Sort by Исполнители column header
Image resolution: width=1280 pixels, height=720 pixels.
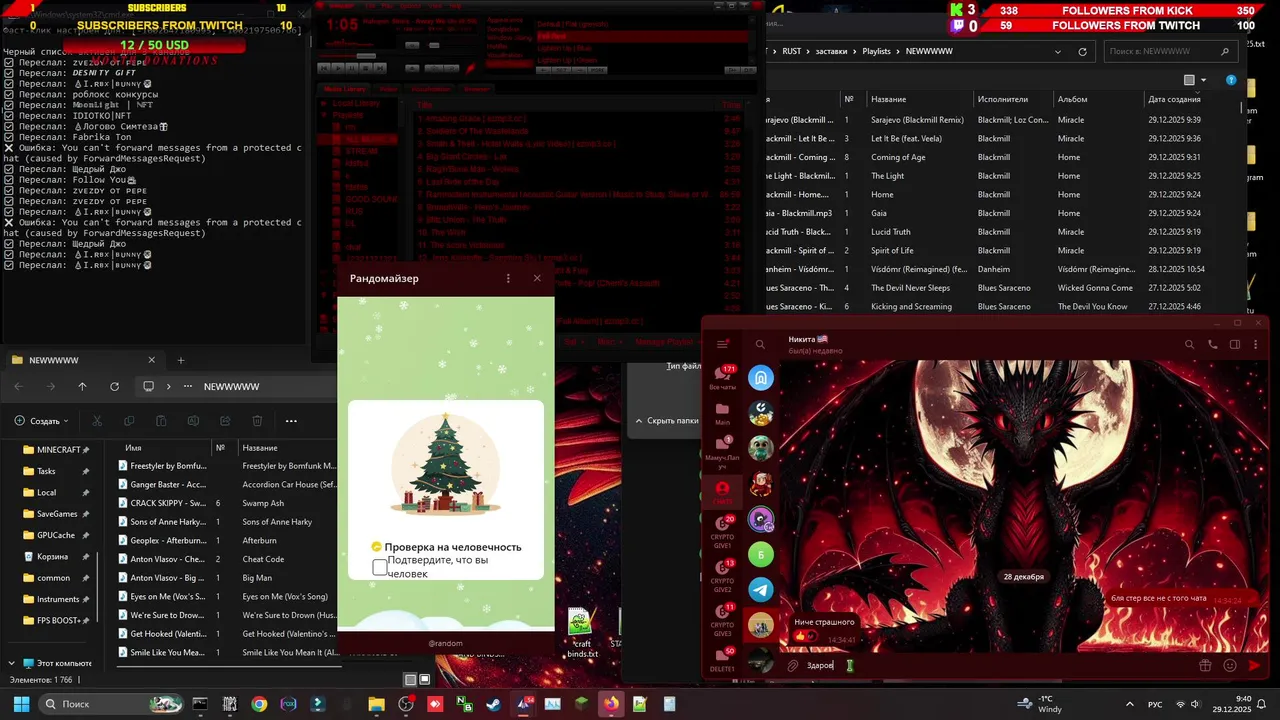[x=1014, y=99]
